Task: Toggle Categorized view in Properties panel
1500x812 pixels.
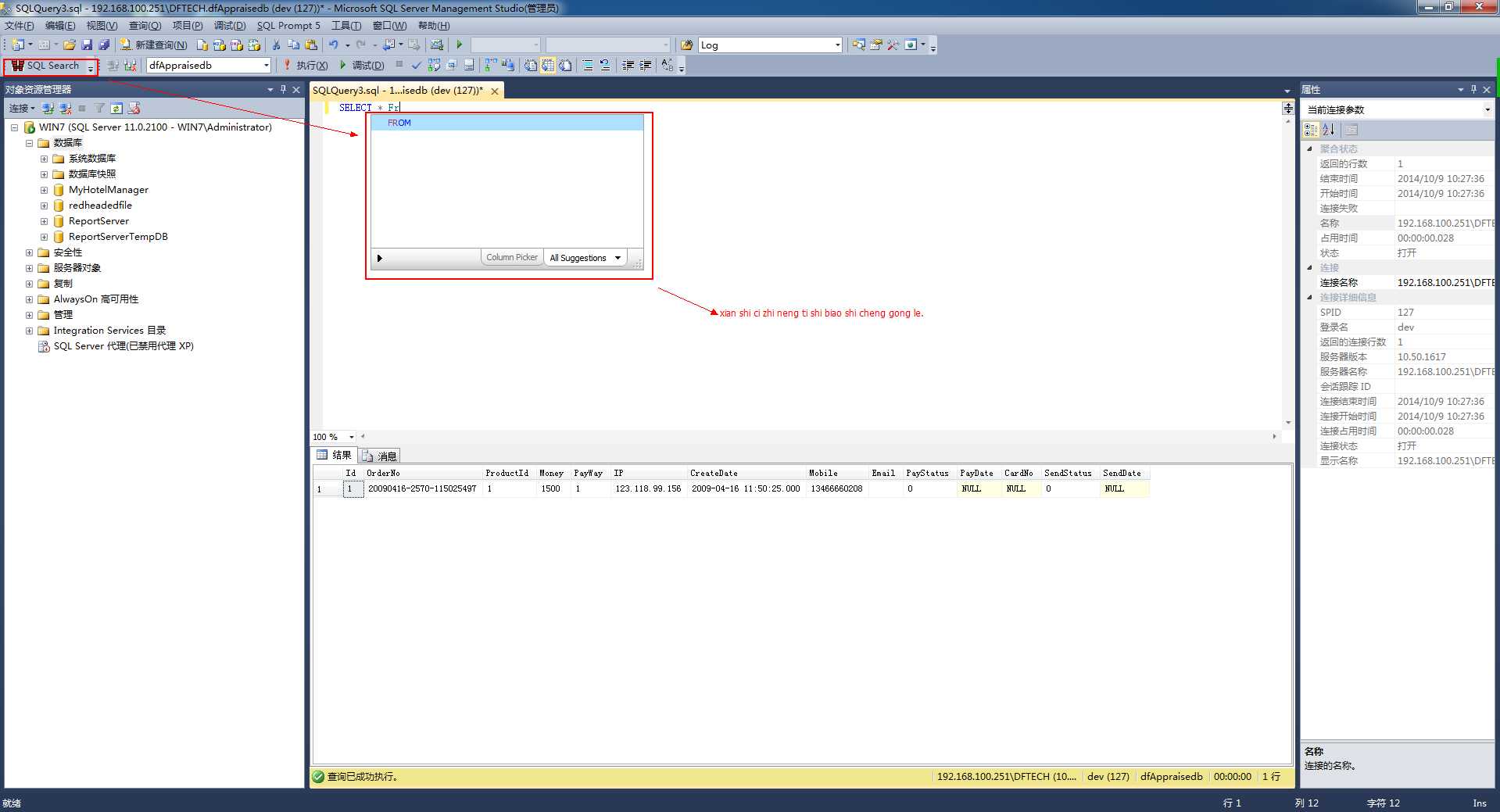Action: click(x=1311, y=130)
